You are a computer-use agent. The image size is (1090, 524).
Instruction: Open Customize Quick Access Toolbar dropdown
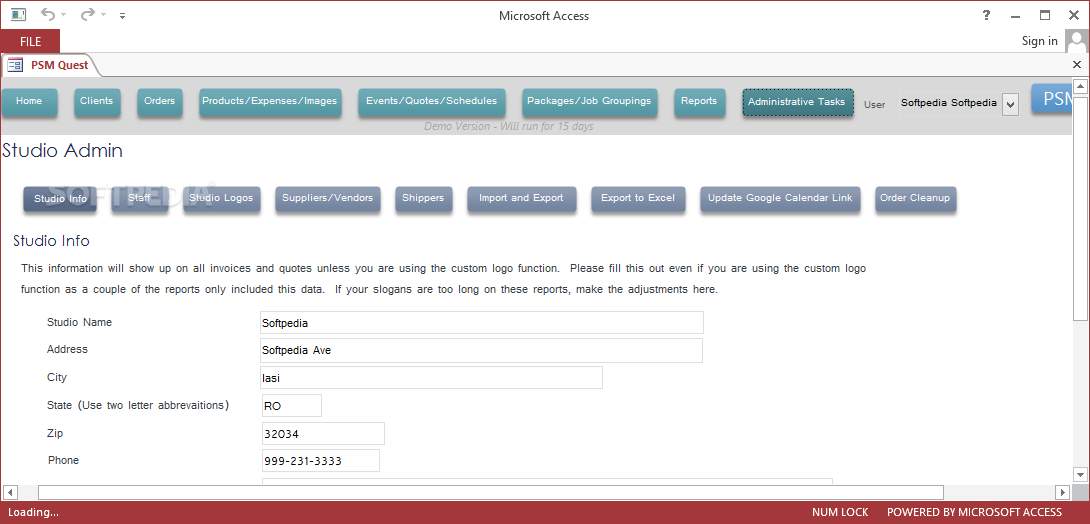coord(123,15)
